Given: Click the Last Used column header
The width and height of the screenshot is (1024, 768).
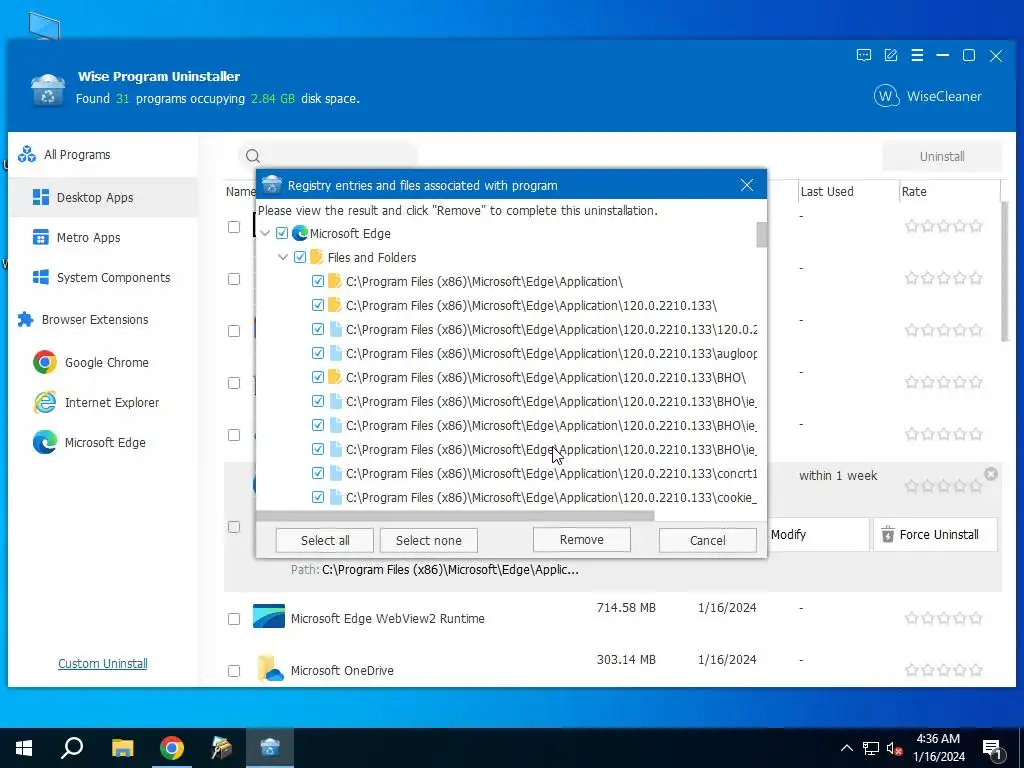Looking at the screenshot, I should tap(827, 191).
